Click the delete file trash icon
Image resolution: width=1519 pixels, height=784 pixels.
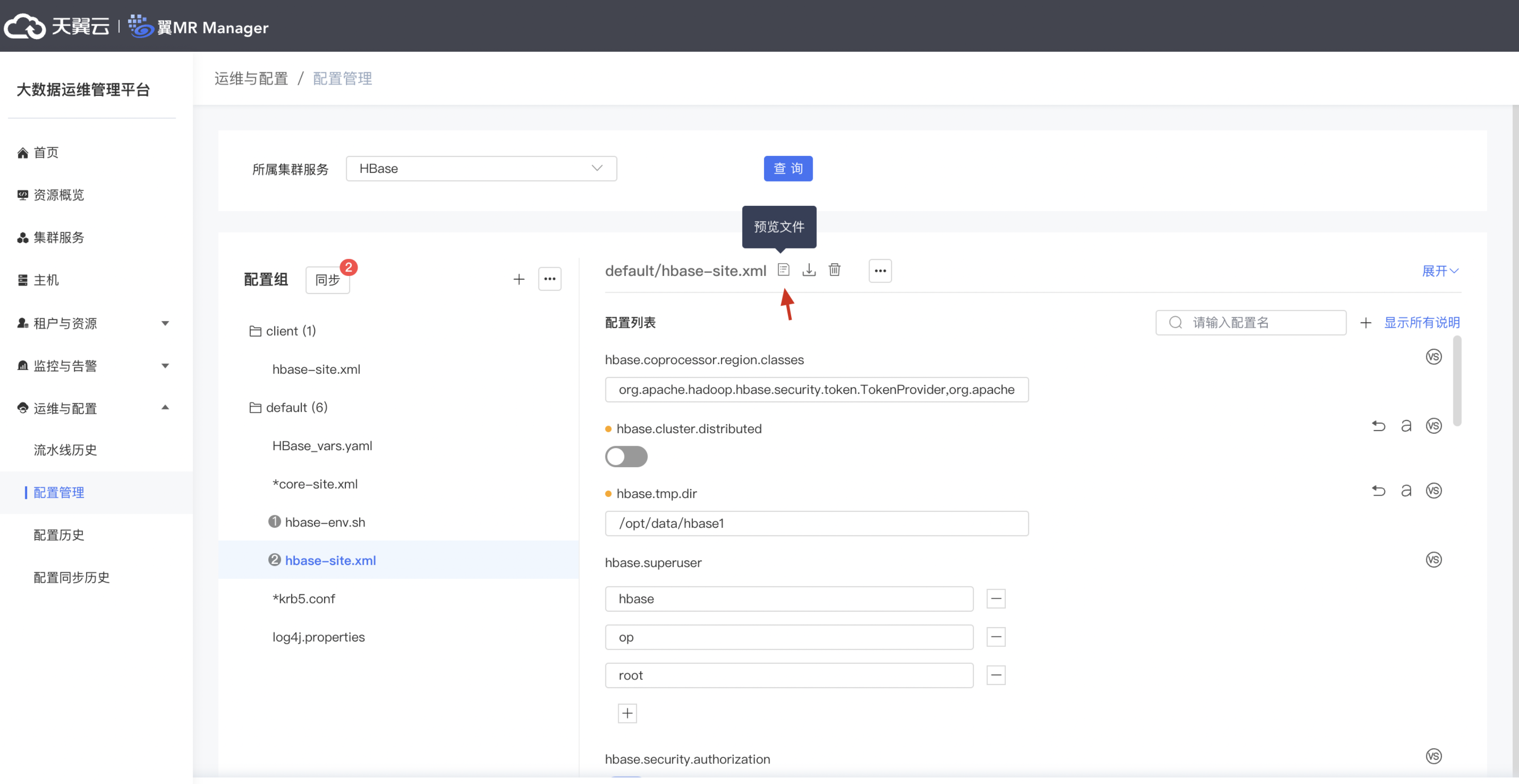(x=834, y=270)
